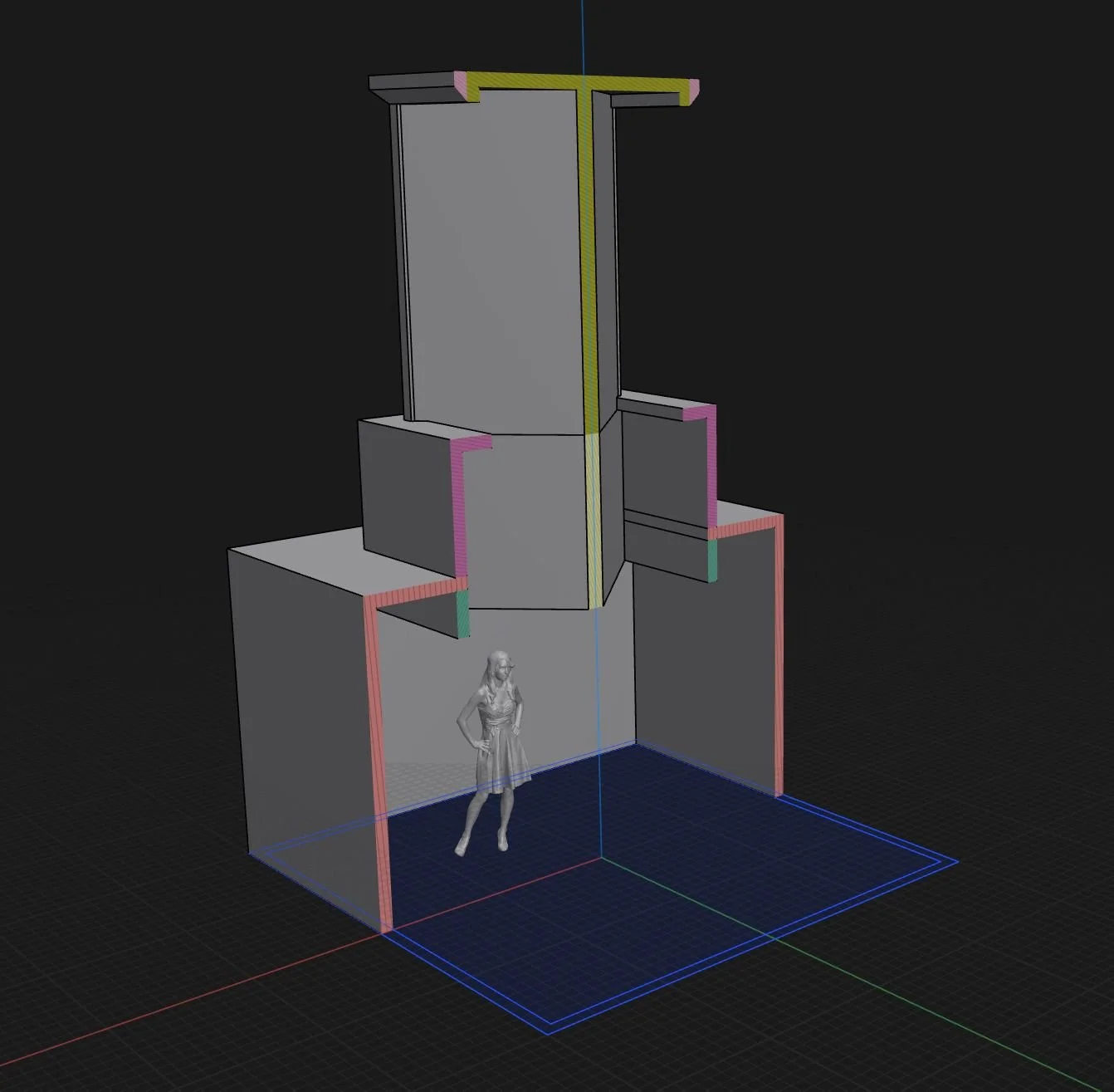
Task: Select the middle-left box's front face
Action: (x=409, y=498)
